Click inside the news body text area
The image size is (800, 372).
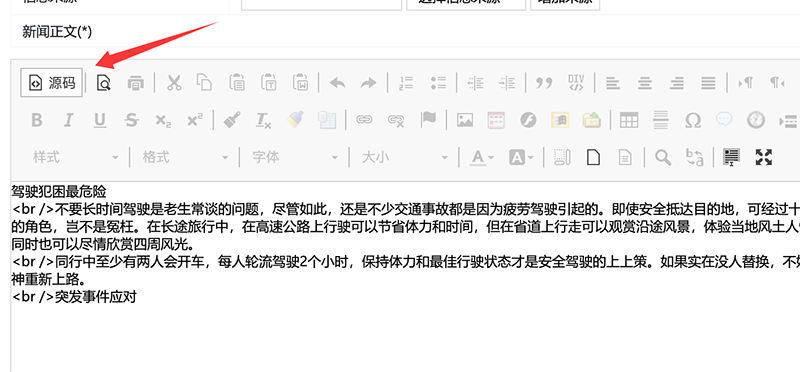[405, 277]
